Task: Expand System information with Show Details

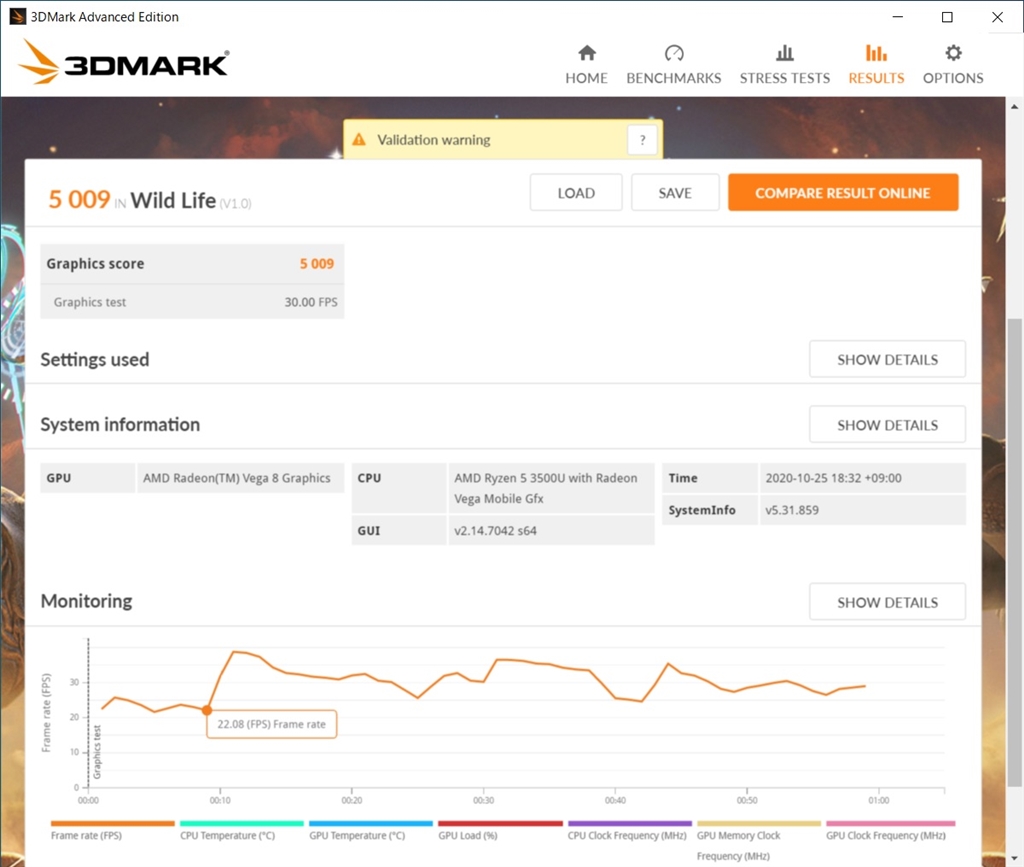Action: [x=887, y=424]
